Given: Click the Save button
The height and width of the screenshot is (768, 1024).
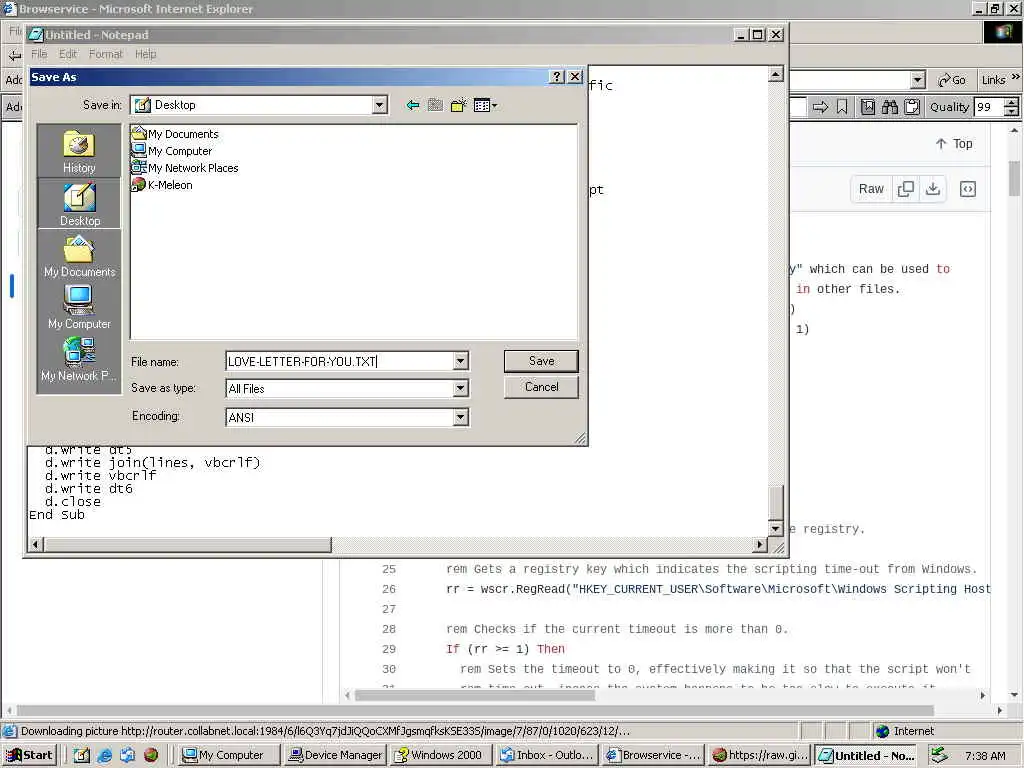Looking at the screenshot, I should (541, 361).
